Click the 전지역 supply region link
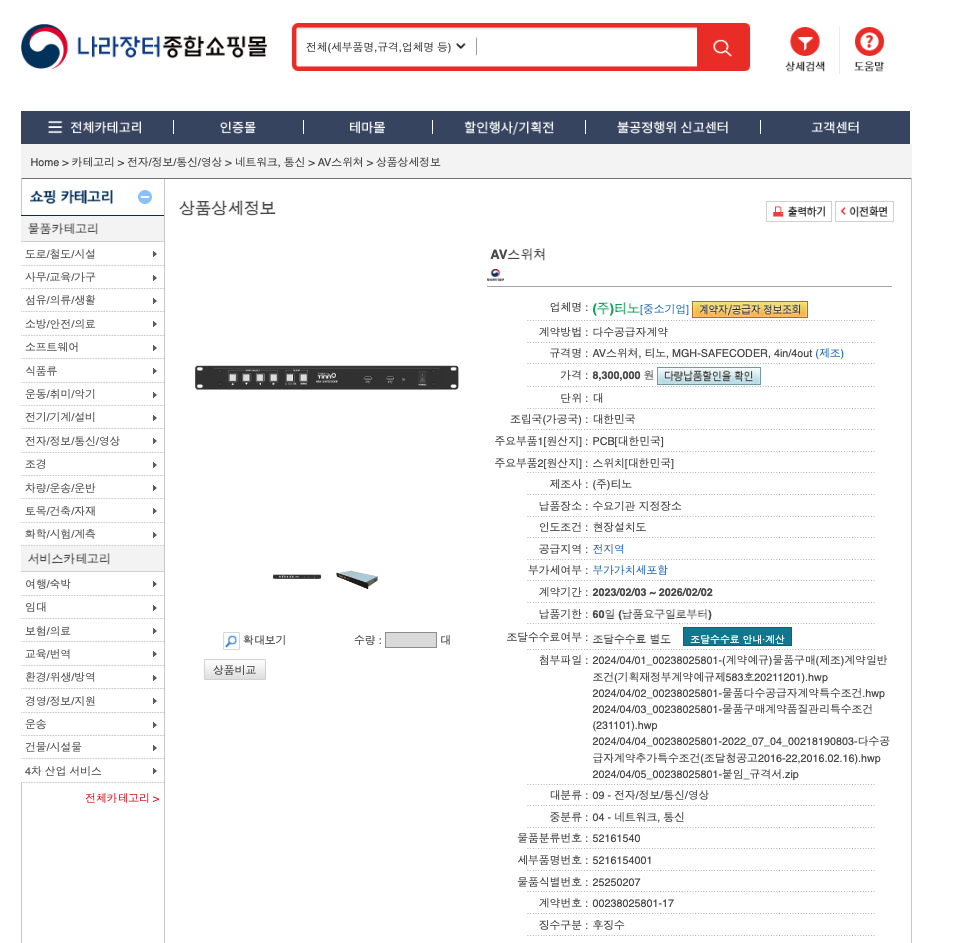The image size is (957, 943). 608,549
